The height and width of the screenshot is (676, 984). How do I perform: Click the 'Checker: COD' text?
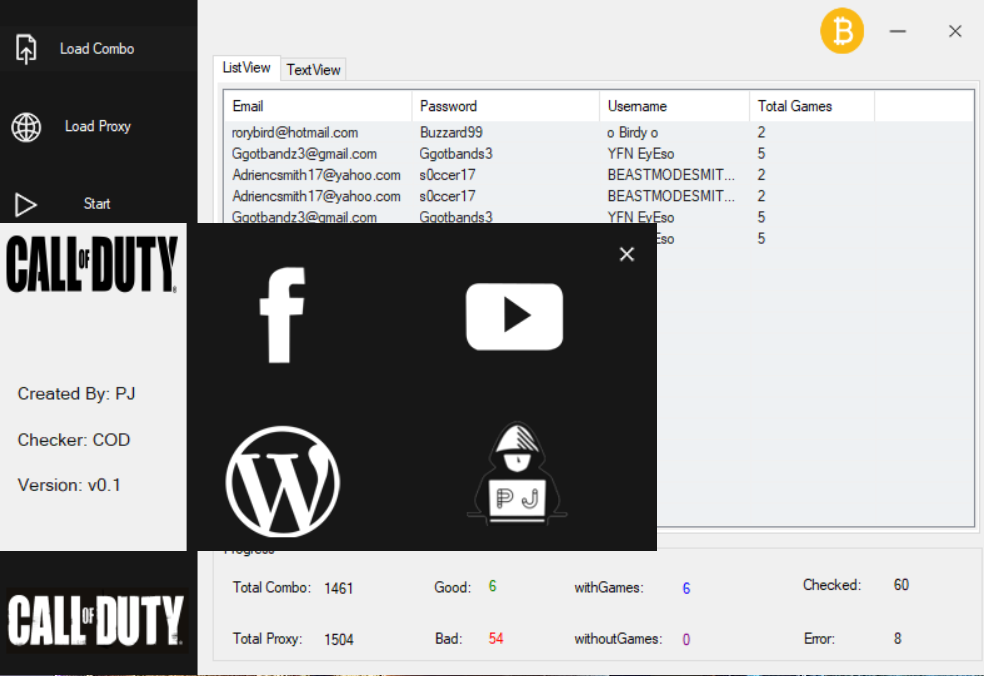pos(74,440)
